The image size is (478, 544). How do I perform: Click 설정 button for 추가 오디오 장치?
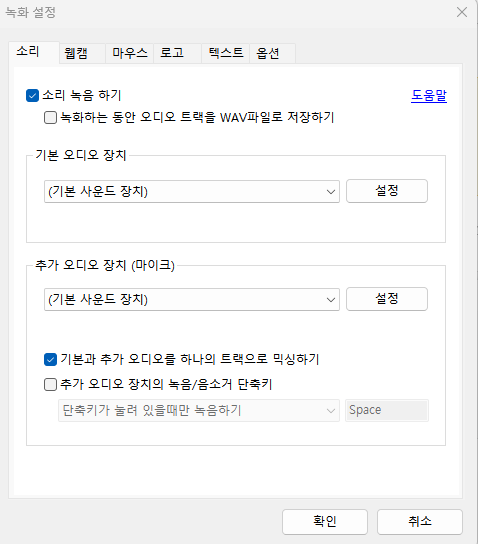[x=387, y=299]
